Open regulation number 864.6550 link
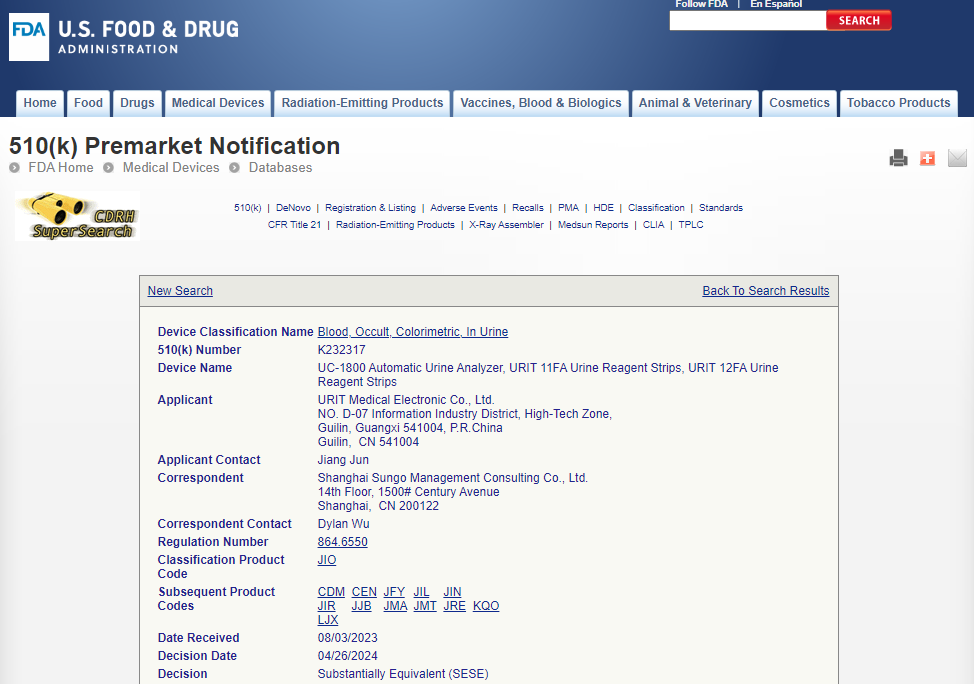The height and width of the screenshot is (684, 974). 342,542
